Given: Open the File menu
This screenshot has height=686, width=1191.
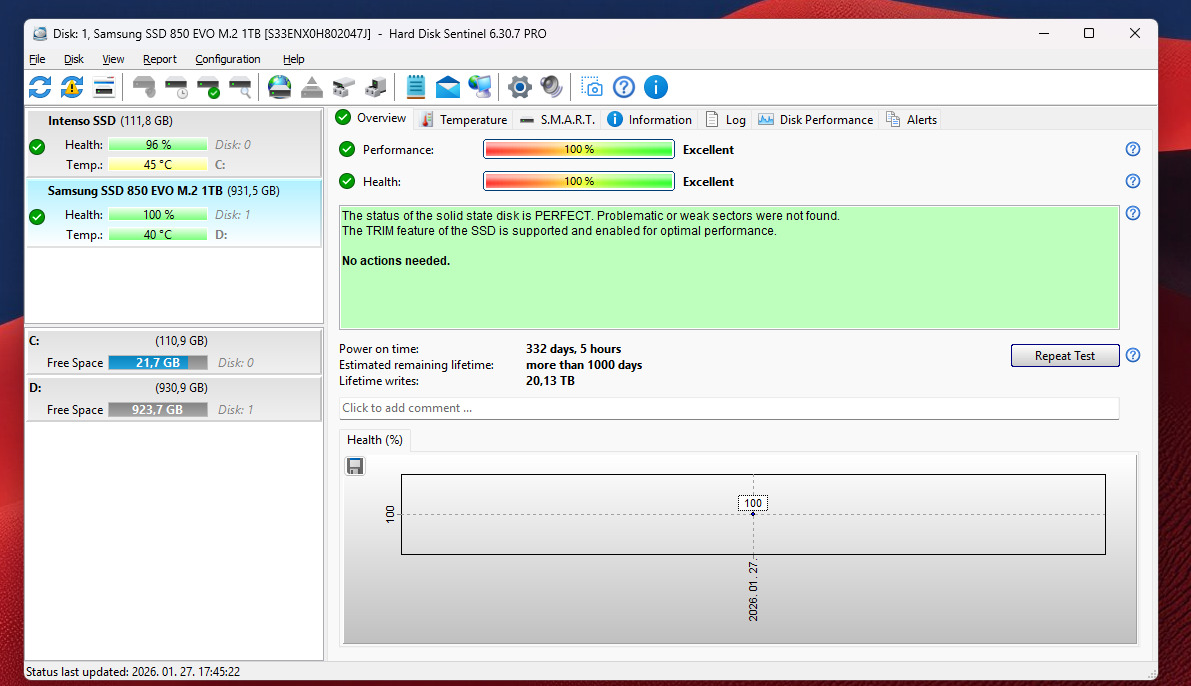Looking at the screenshot, I should coord(37,59).
